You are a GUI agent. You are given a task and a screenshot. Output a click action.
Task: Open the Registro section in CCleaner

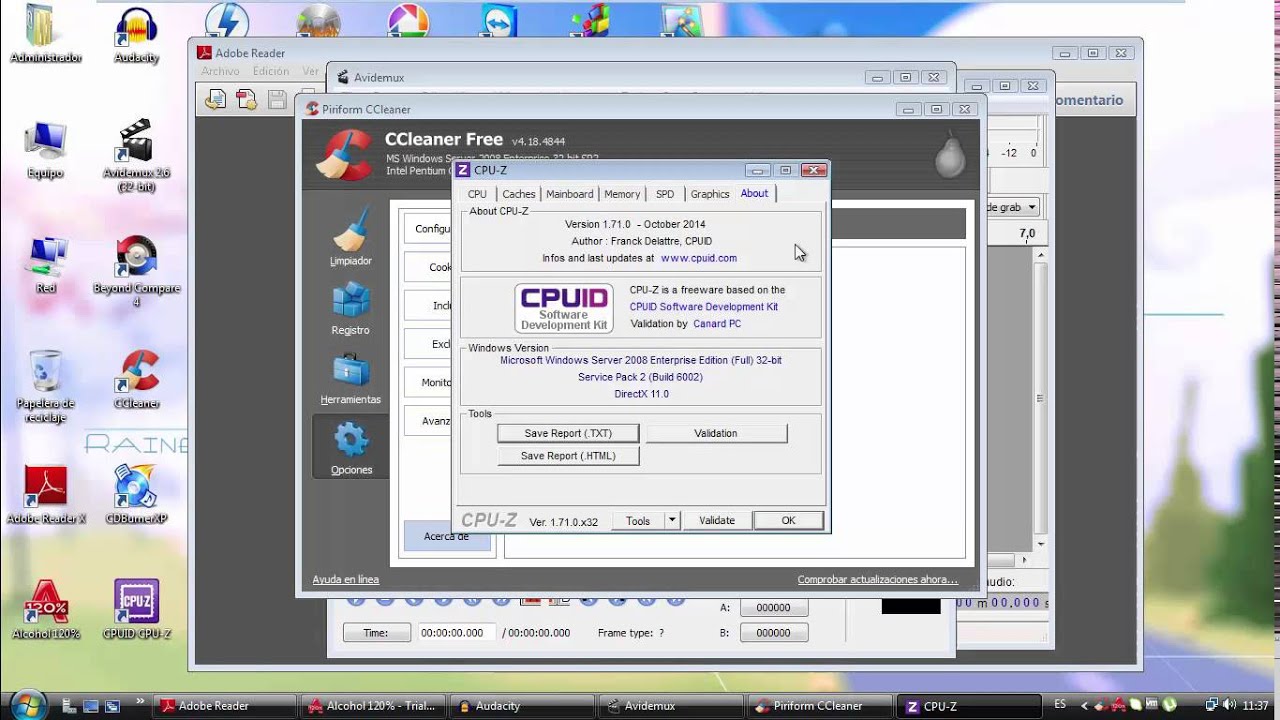click(x=351, y=309)
